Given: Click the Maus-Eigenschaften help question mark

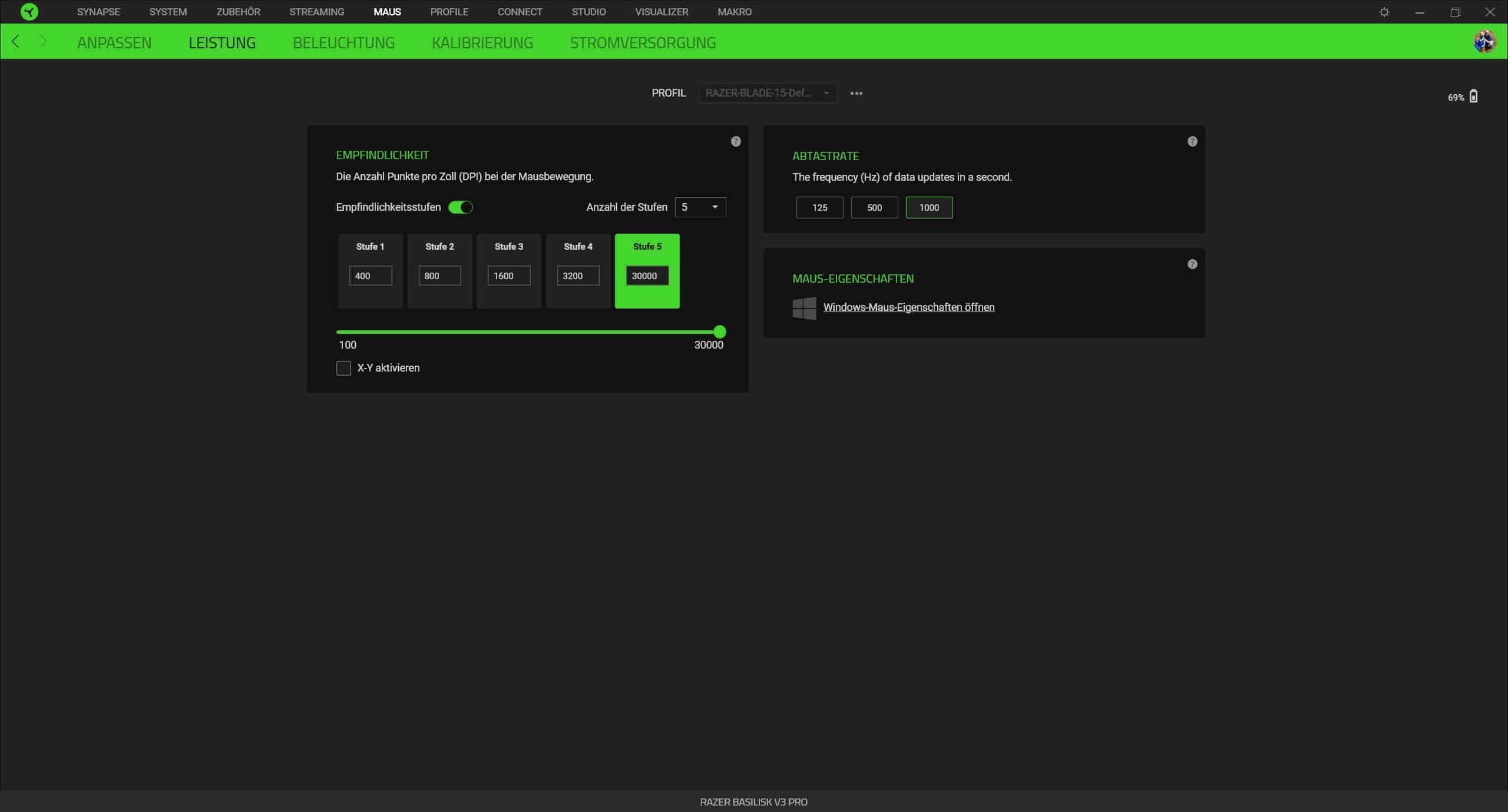Looking at the screenshot, I should click(1192, 264).
